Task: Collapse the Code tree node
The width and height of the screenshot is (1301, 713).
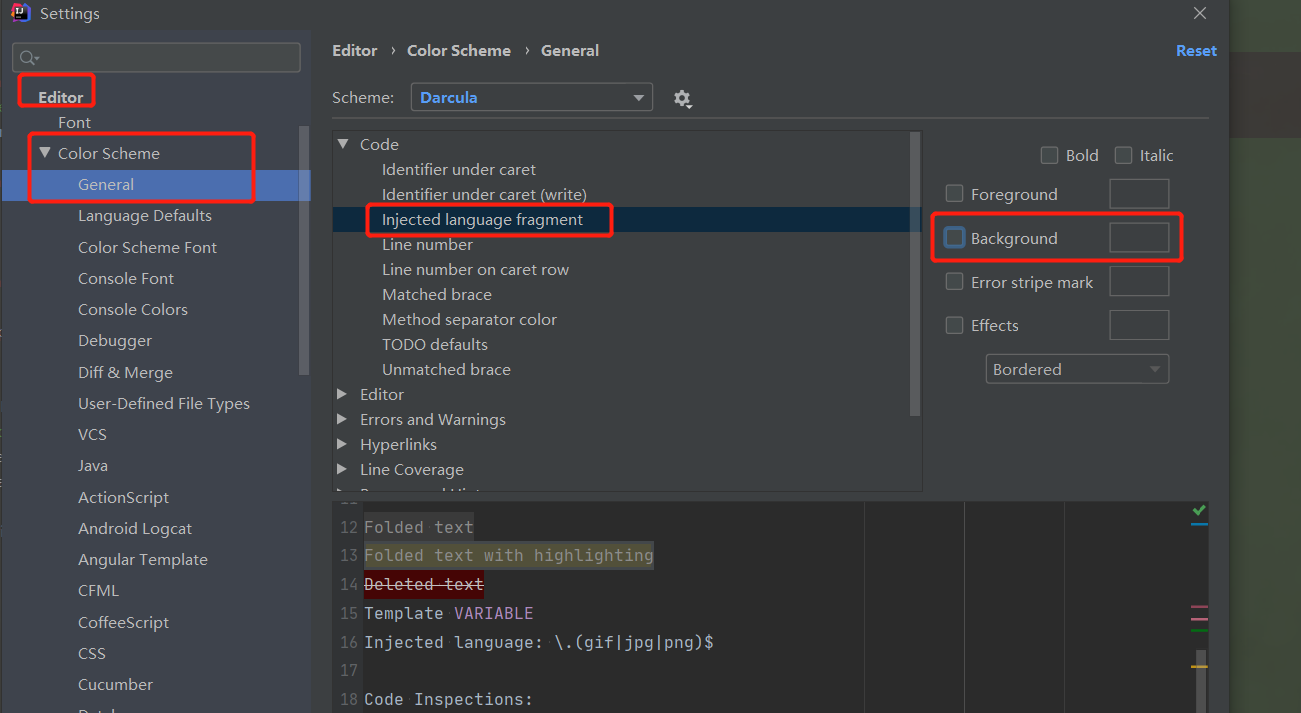Action: click(343, 144)
